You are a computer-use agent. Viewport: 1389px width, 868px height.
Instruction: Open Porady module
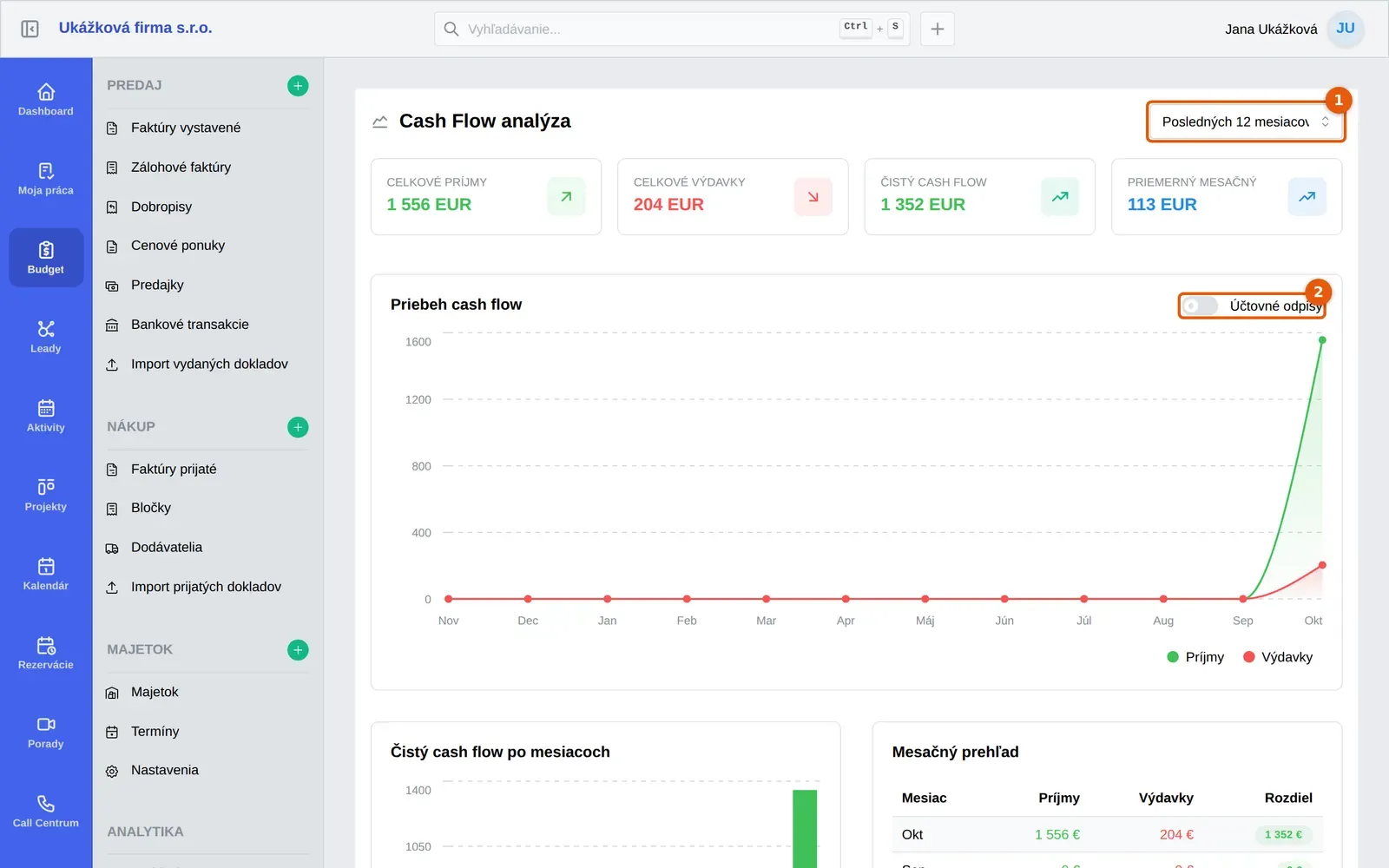pyautogui.click(x=46, y=732)
